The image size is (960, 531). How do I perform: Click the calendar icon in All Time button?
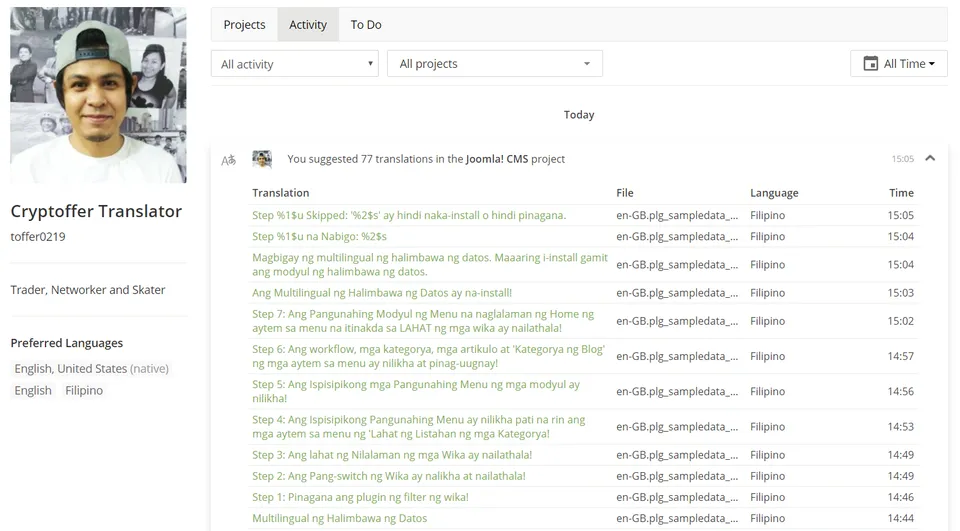click(870, 64)
